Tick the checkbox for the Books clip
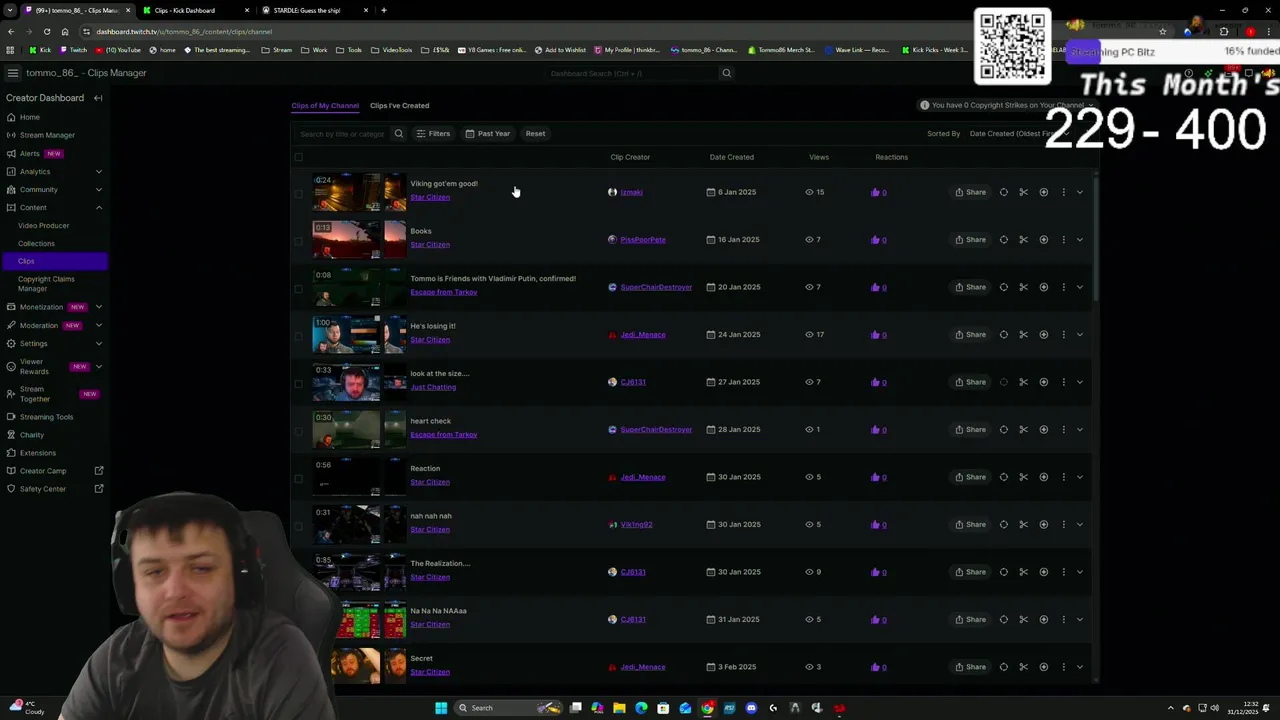1280x720 pixels. coord(298,241)
